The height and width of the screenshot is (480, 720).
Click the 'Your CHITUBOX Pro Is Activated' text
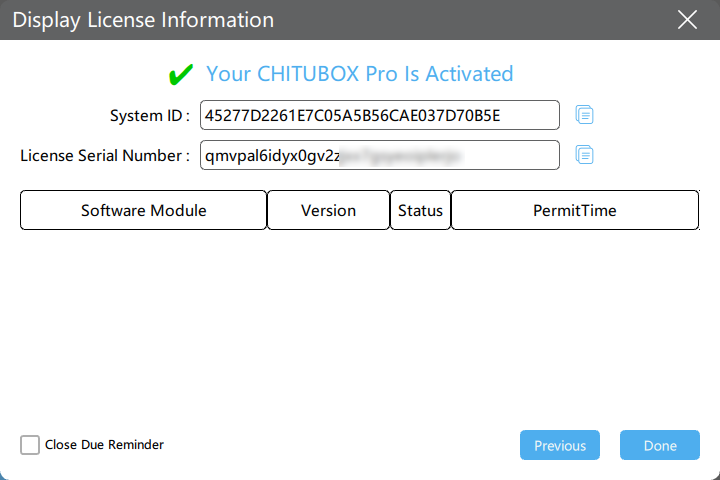tap(360, 74)
